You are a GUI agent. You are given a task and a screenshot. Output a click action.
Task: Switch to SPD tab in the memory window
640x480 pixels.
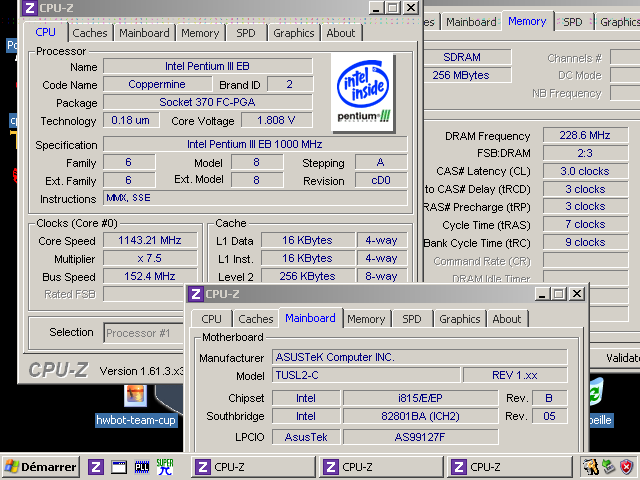(x=573, y=22)
